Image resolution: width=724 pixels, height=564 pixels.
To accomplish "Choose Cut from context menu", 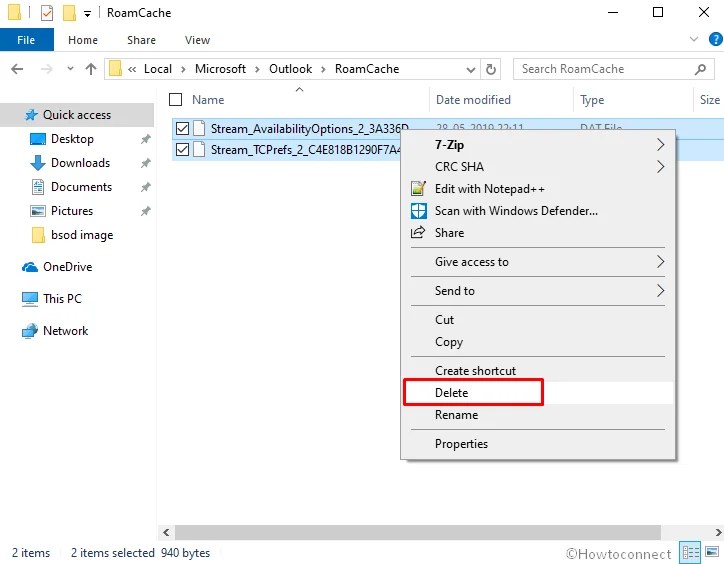I will coord(538,320).
